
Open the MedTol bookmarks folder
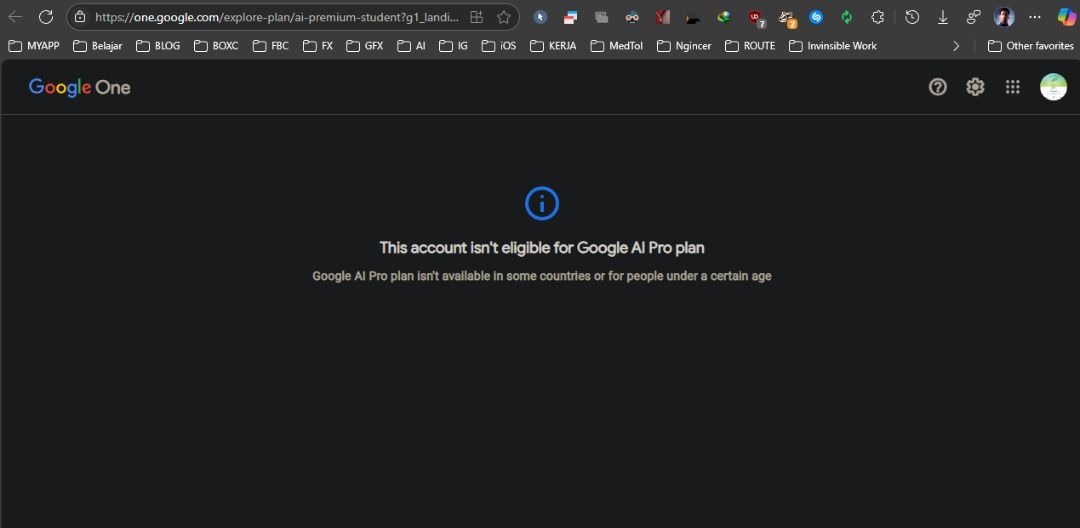(616, 45)
